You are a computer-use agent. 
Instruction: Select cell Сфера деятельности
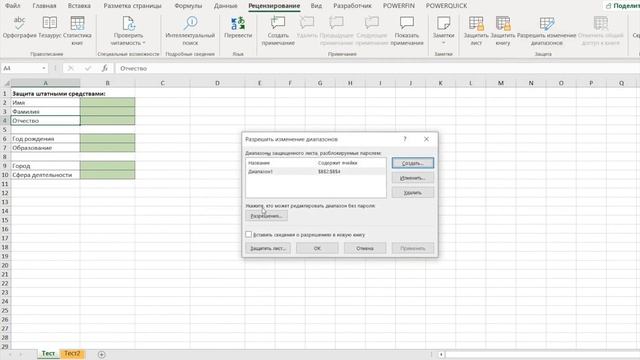tap(45, 175)
